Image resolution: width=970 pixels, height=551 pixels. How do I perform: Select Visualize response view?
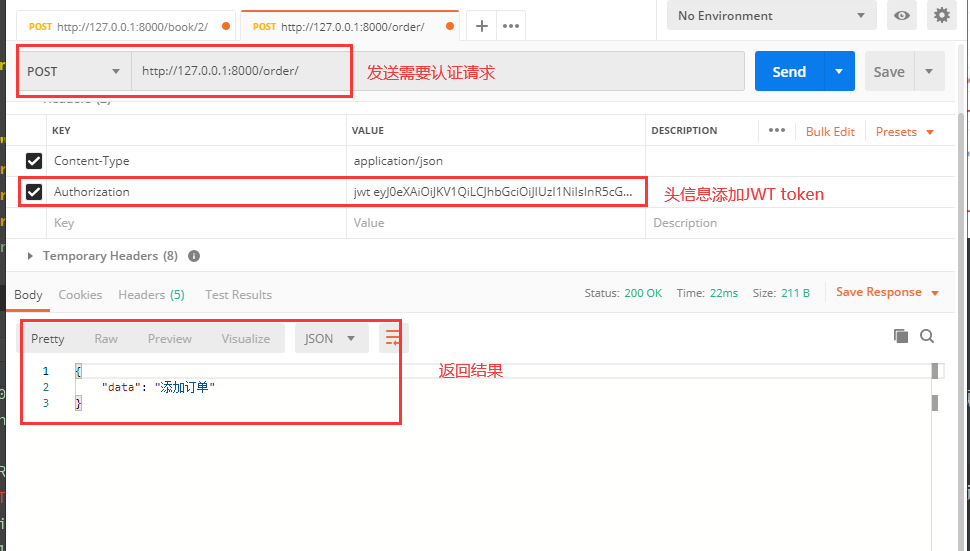246,338
